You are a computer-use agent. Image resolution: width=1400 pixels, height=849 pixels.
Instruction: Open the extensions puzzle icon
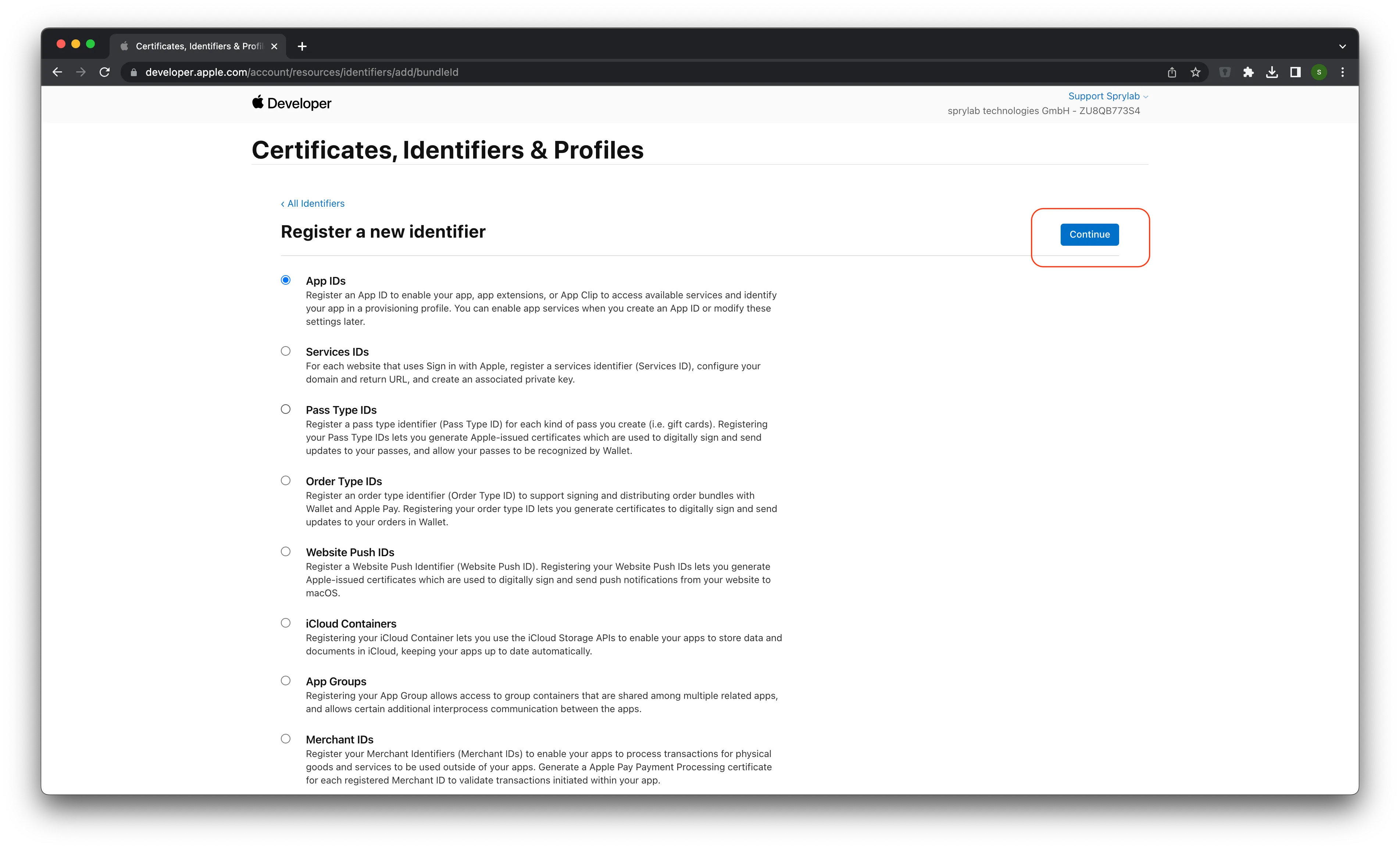(x=1248, y=72)
